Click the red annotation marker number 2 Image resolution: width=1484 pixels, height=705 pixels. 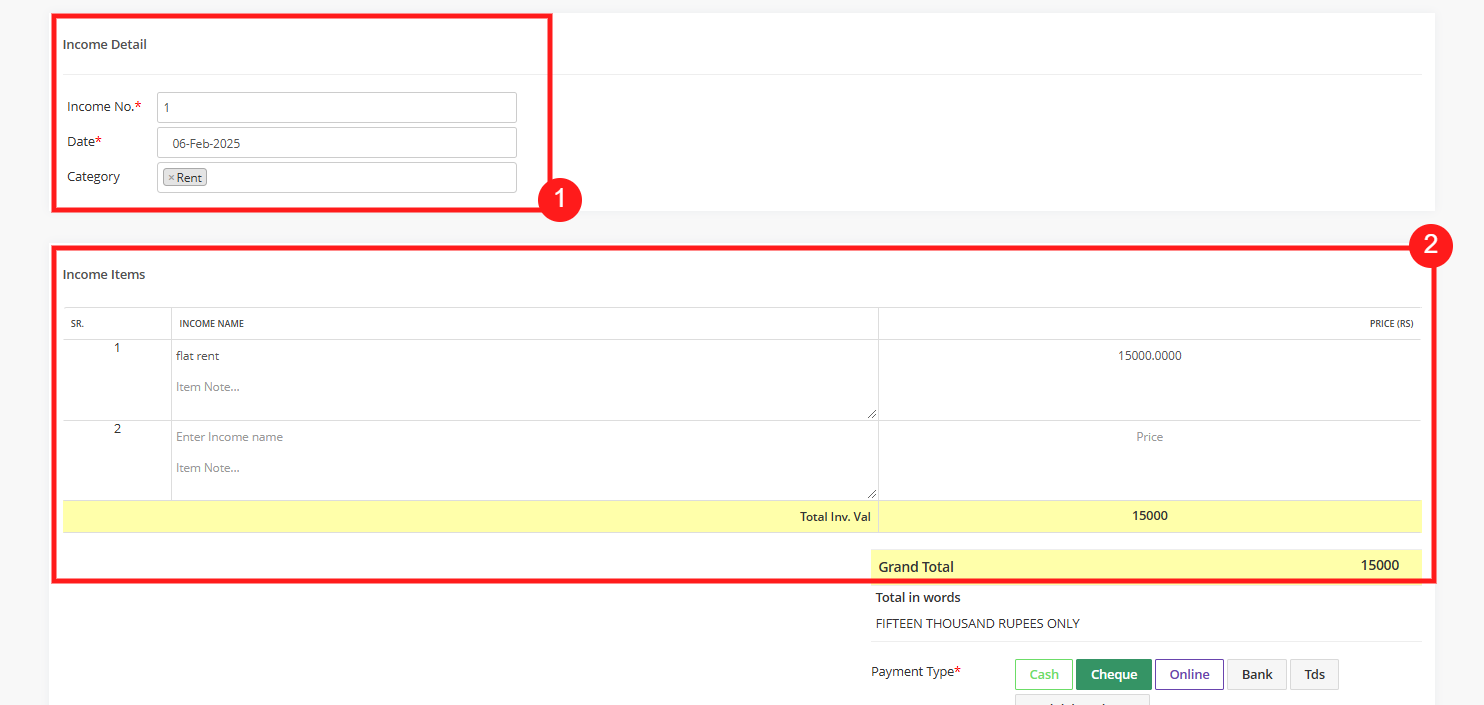1430,246
